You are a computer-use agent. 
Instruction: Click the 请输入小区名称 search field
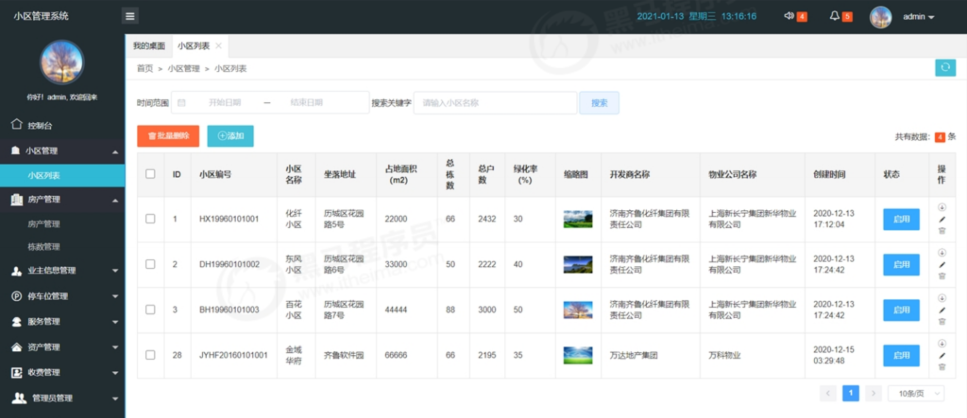click(495, 103)
